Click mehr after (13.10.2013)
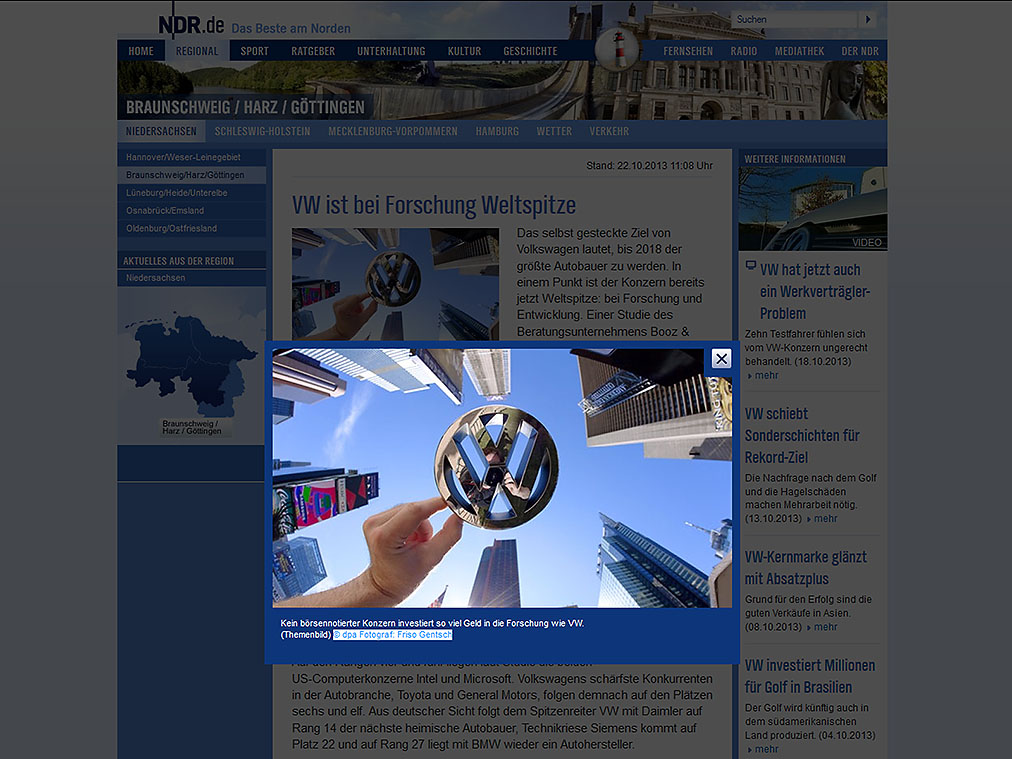 pyautogui.click(x=825, y=518)
